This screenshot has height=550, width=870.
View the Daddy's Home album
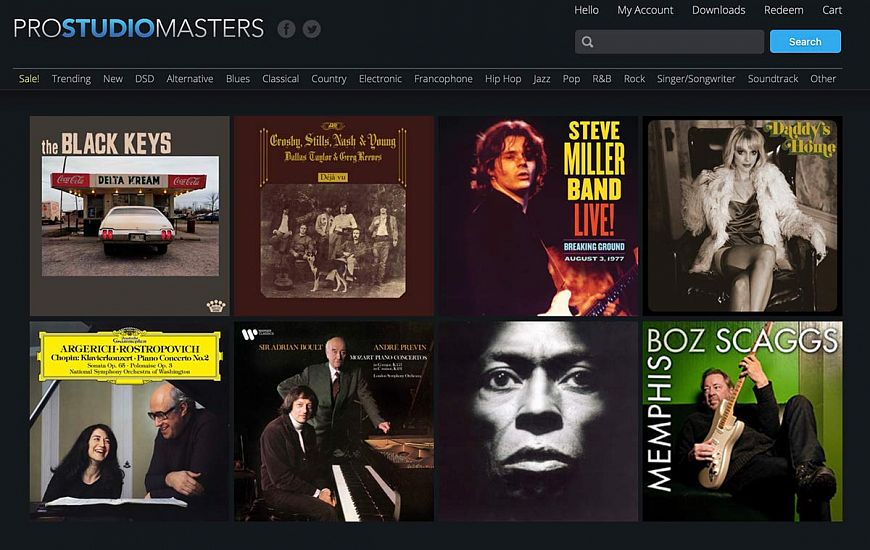click(742, 216)
